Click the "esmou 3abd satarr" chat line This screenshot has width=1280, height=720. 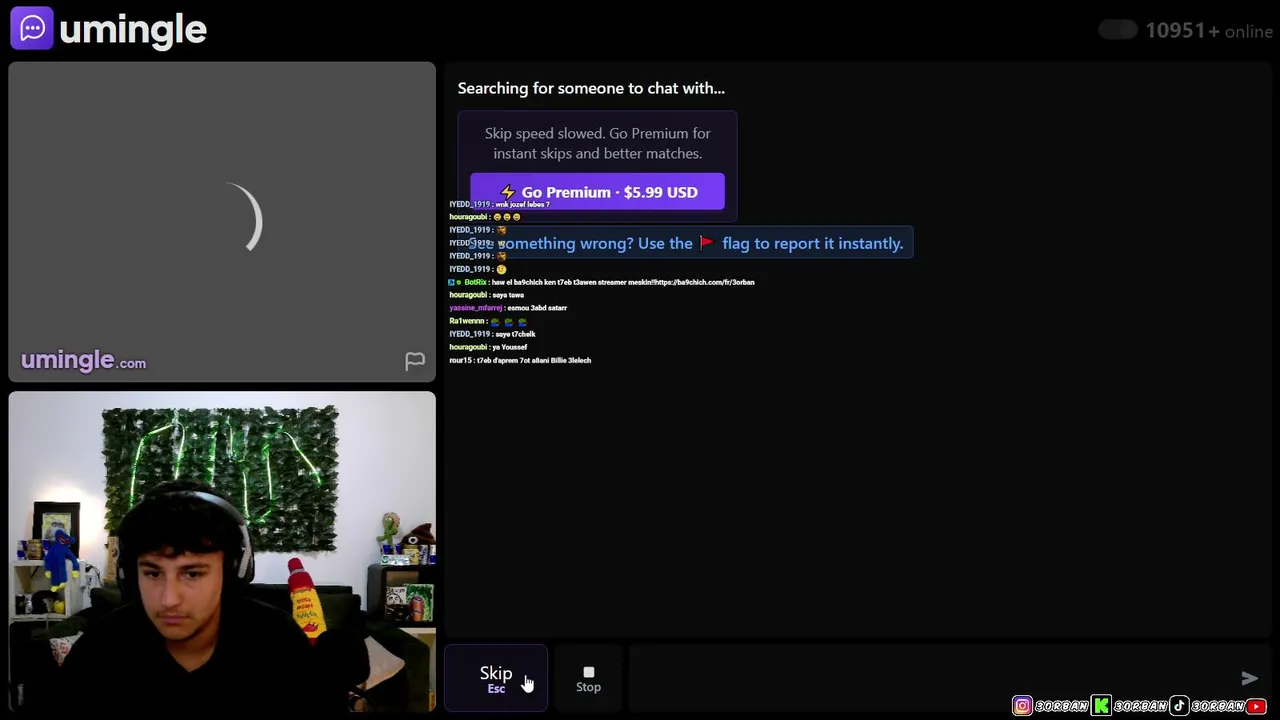[508, 308]
